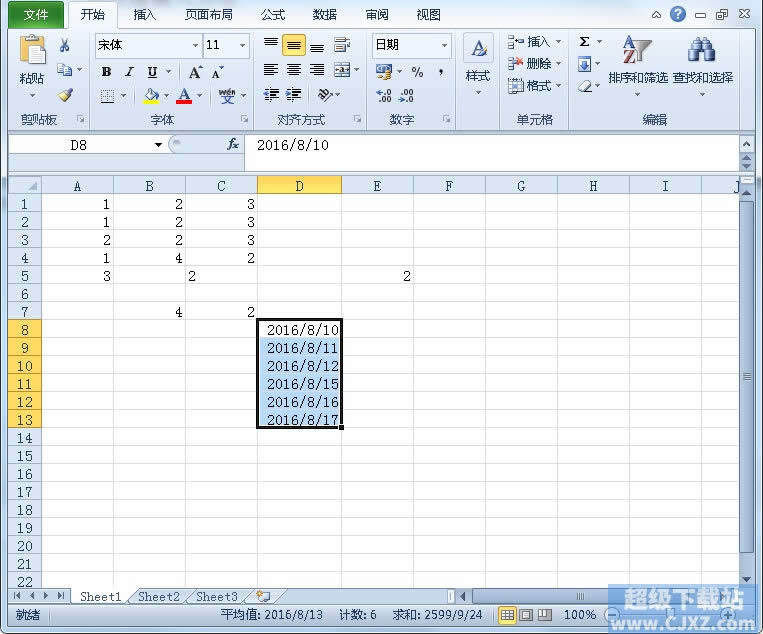Open underline style dropdown arrow
Image resolution: width=763 pixels, height=634 pixels.
coord(168,72)
